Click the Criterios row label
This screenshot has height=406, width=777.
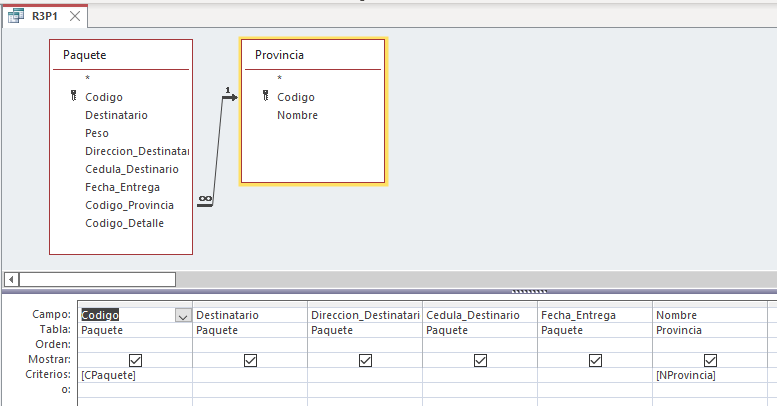tap(48, 374)
